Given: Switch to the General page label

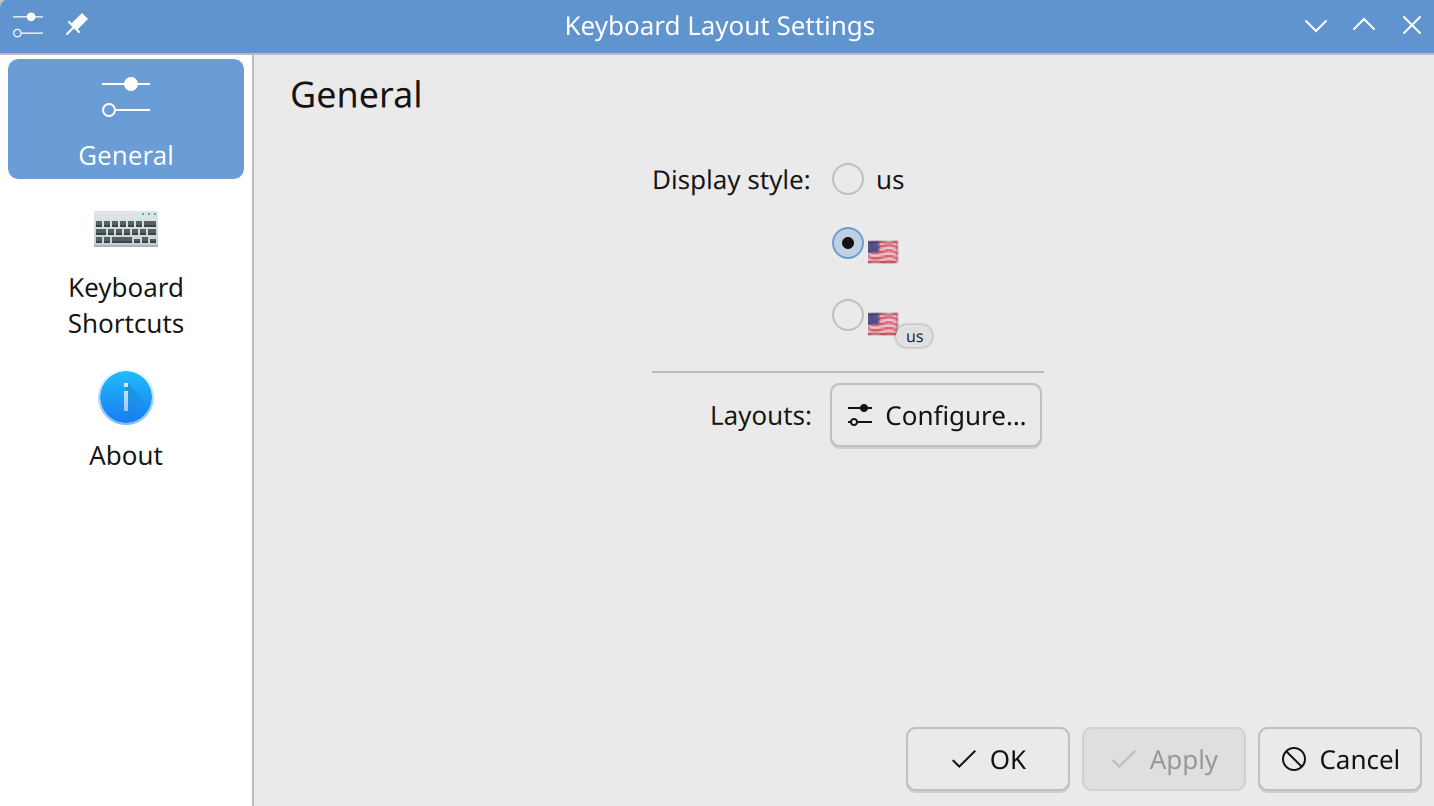Looking at the screenshot, I should coord(126,156).
